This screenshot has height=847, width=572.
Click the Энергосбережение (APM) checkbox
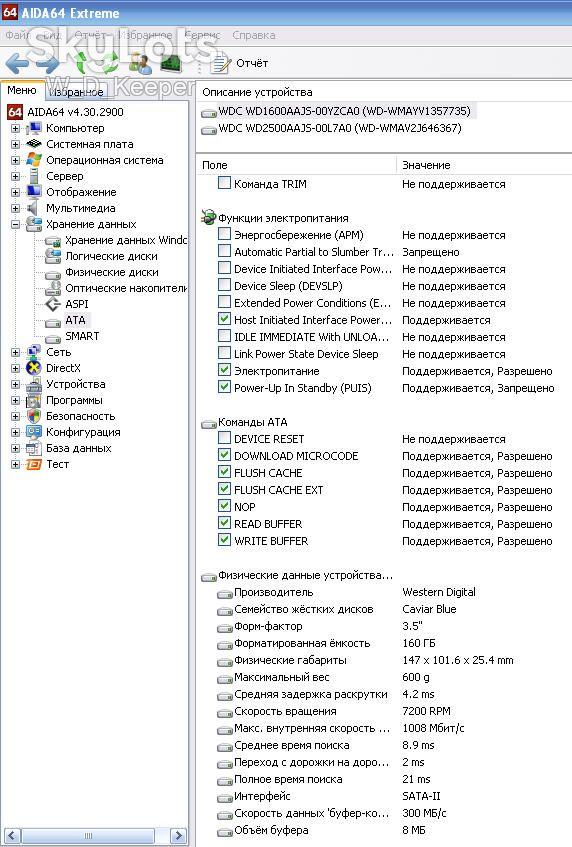pyautogui.click(x=224, y=234)
